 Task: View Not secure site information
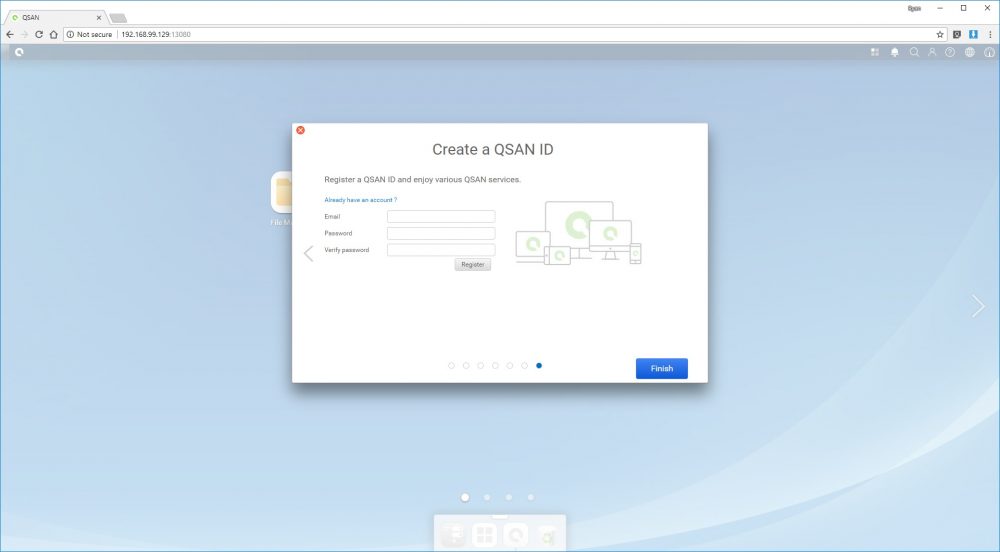pos(89,34)
